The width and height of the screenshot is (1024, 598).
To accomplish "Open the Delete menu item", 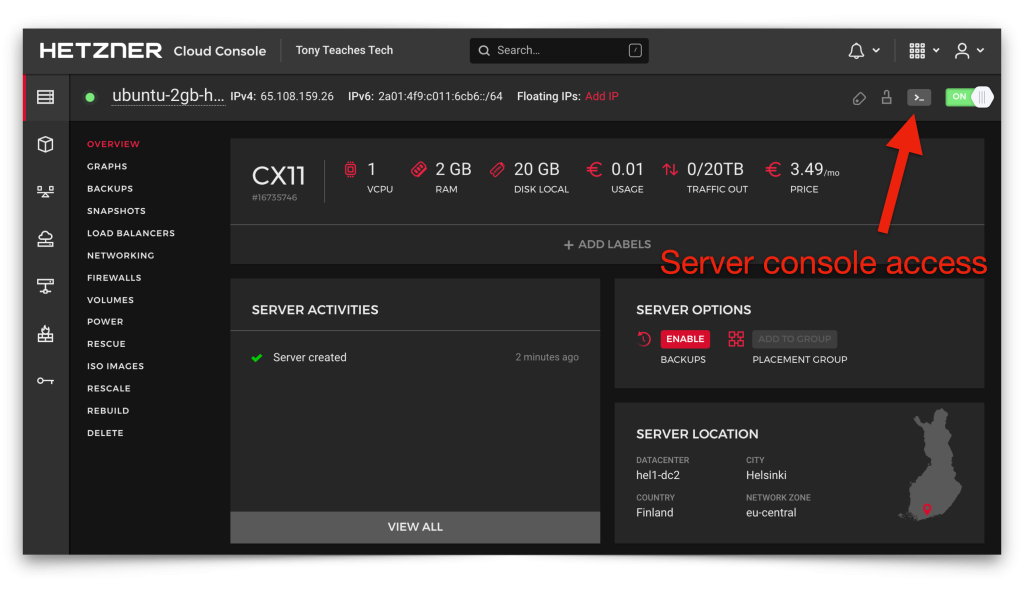I will [x=105, y=433].
